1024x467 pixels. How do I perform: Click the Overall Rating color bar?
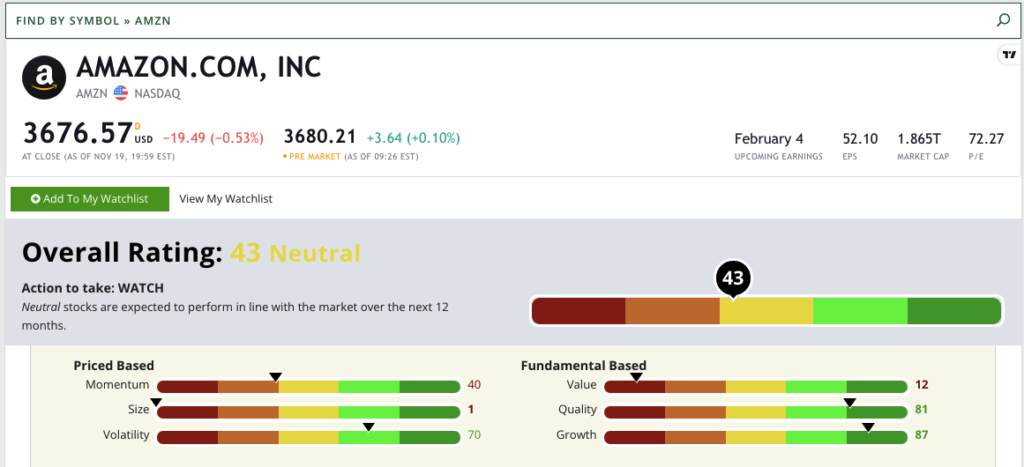(766, 311)
